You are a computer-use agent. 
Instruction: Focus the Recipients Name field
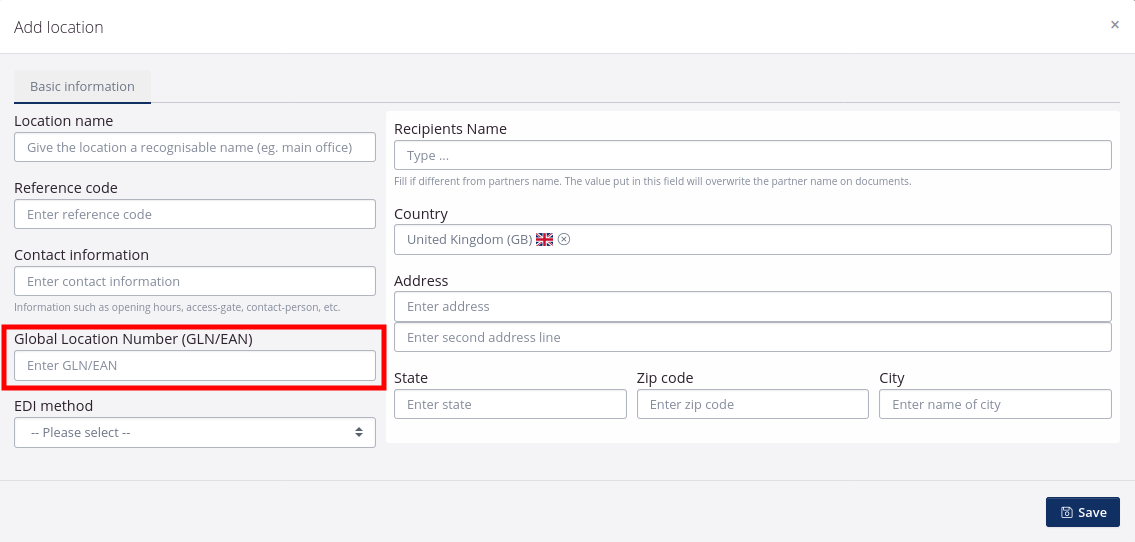[x=752, y=156]
